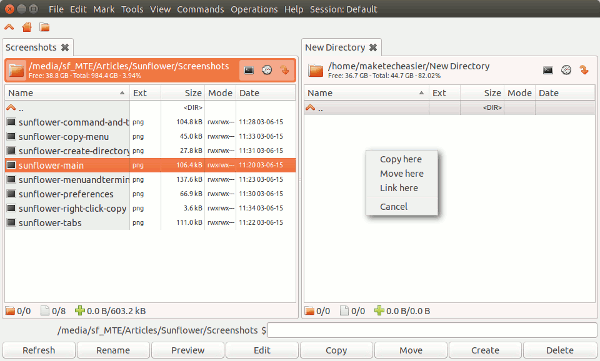
Task: Open the Edit menu
Action: click(78, 9)
